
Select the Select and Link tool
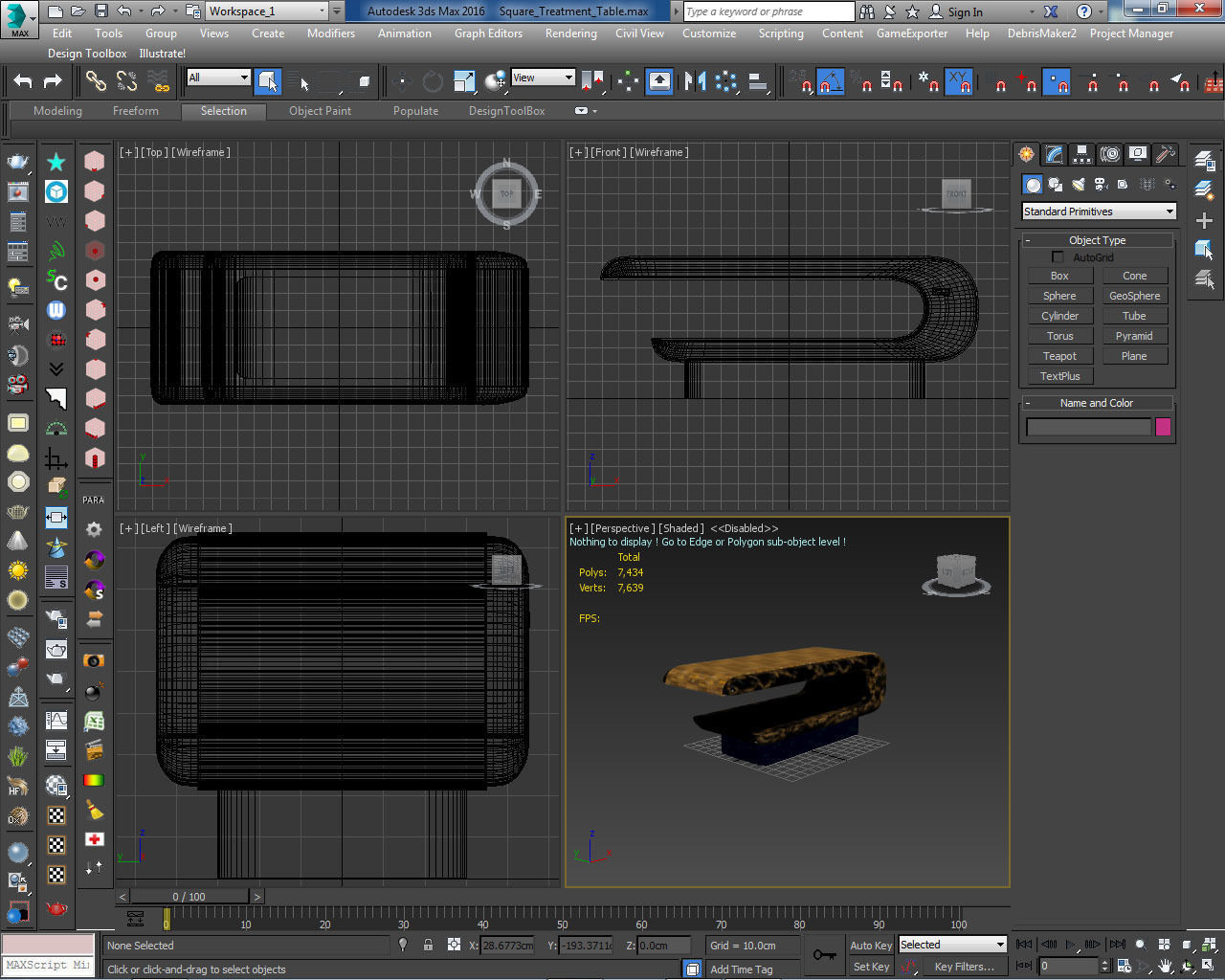(x=96, y=82)
